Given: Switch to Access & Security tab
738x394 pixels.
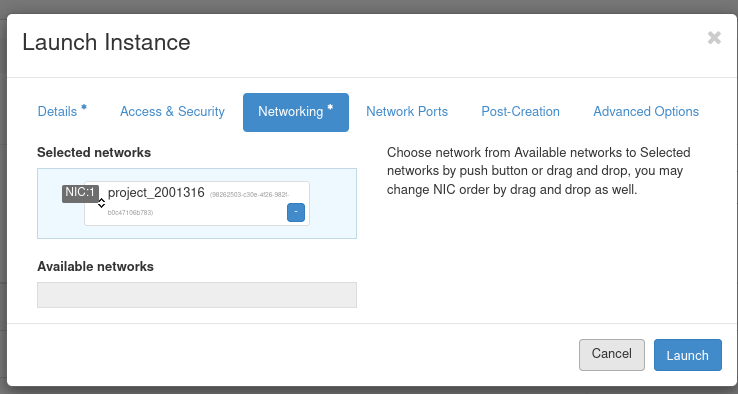Looking at the screenshot, I should click(172, 112).
